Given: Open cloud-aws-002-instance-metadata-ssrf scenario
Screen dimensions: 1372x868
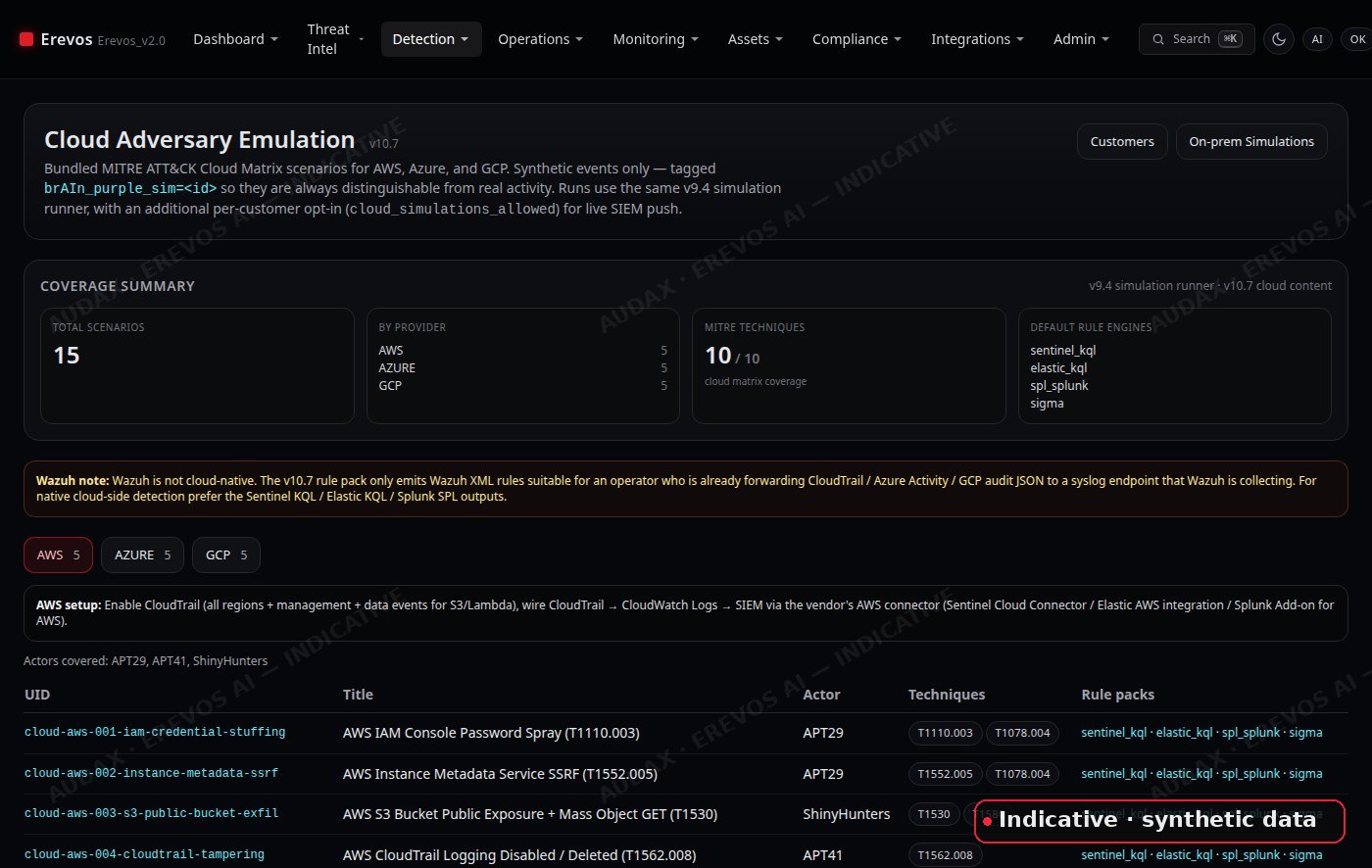Looking at the screenshot, I should 151,773.
